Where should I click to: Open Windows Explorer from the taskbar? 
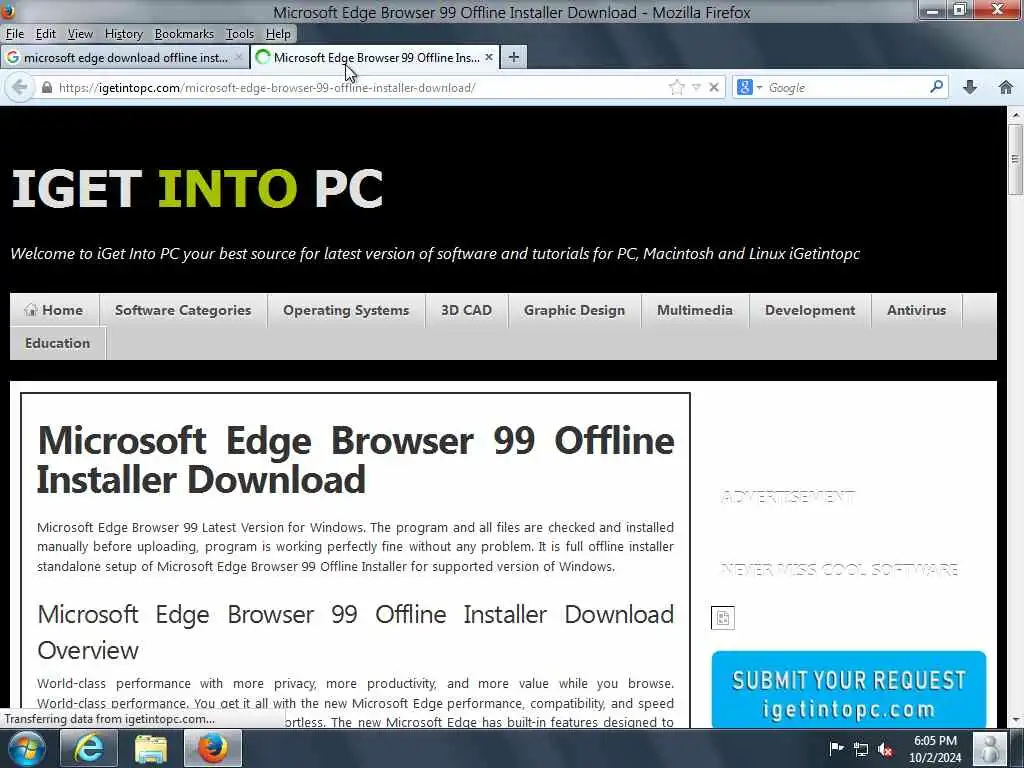click(x=151, y=748)
